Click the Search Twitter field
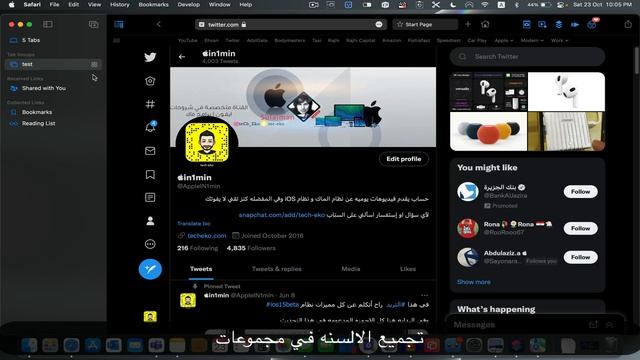Screen dimensions: 640x360 (527, 57)
